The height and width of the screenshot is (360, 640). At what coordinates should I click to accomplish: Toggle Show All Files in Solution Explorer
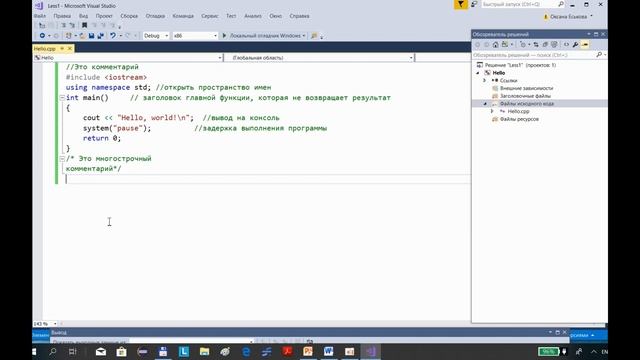(x=554, y=44)
